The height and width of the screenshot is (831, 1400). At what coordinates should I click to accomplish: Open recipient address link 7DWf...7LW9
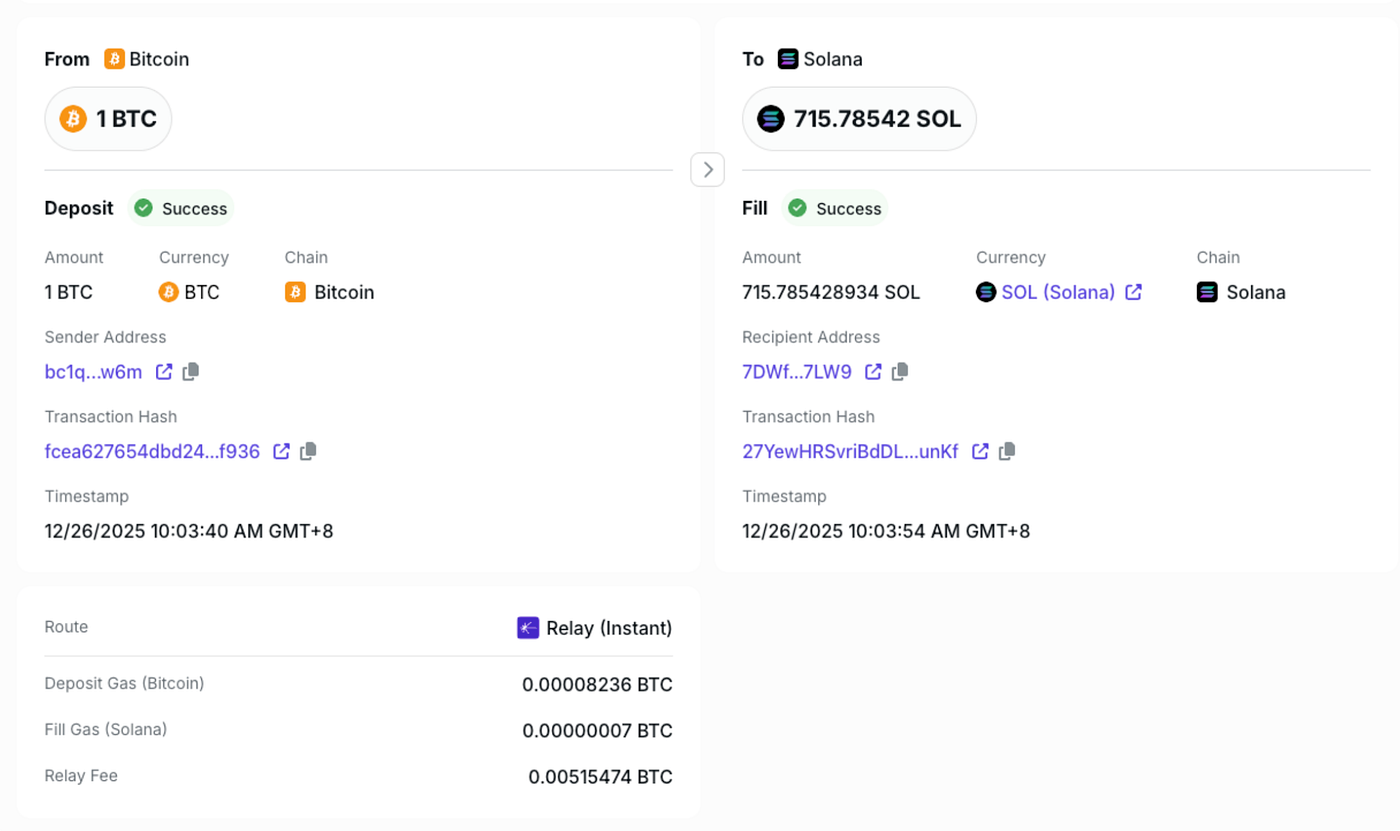point(797,372)
